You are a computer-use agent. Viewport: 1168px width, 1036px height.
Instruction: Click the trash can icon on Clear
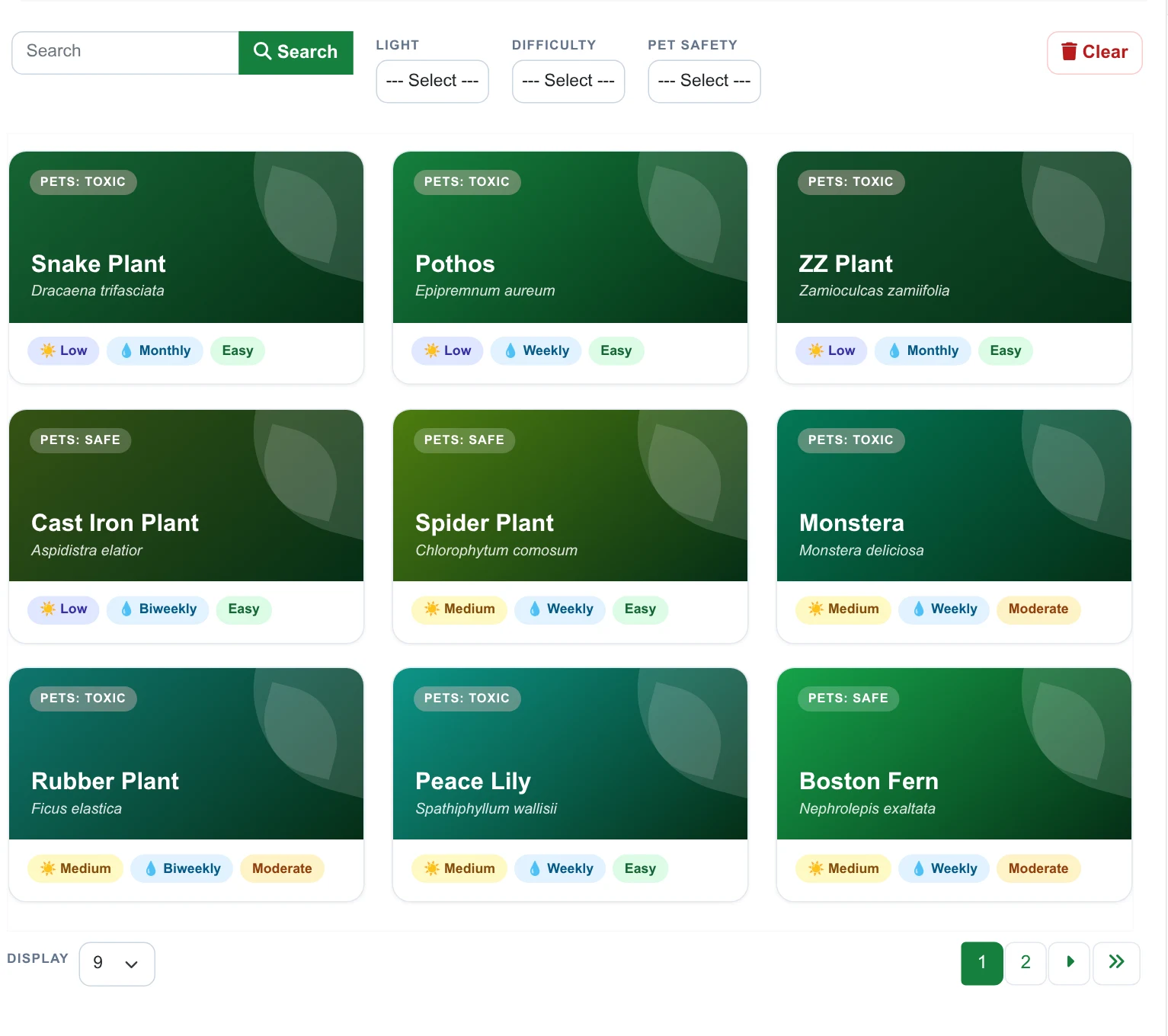tap(1069, 51)
